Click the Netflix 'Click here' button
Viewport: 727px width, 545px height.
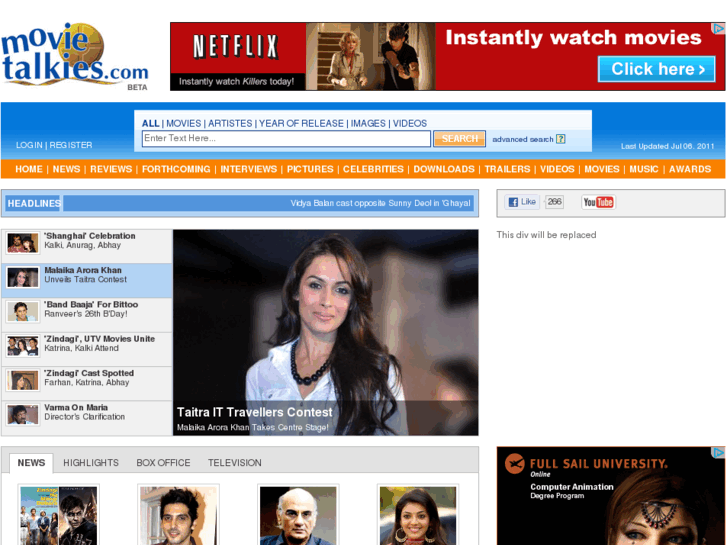pos(657,69)
